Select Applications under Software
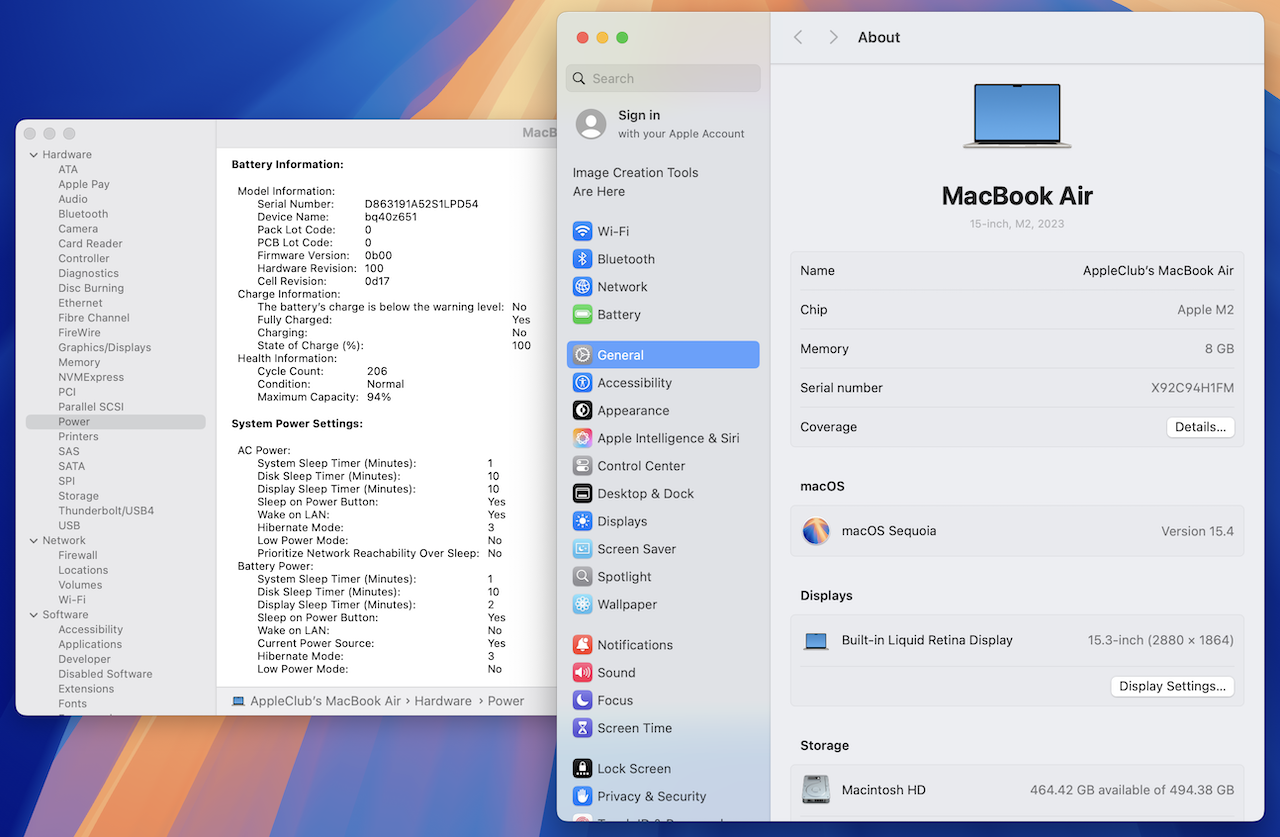This screenshot has height=837, width=1280. pos(90,645)
